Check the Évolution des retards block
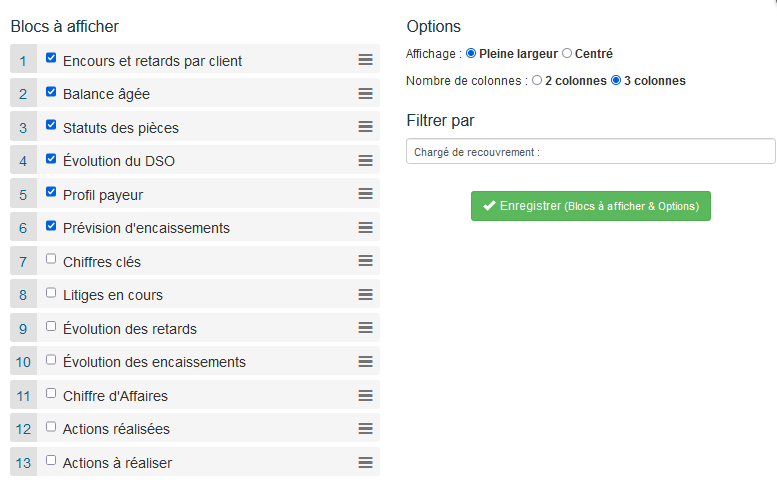This screenshot has width=777, height=487. pyautogui.click(x=51, y=326)
